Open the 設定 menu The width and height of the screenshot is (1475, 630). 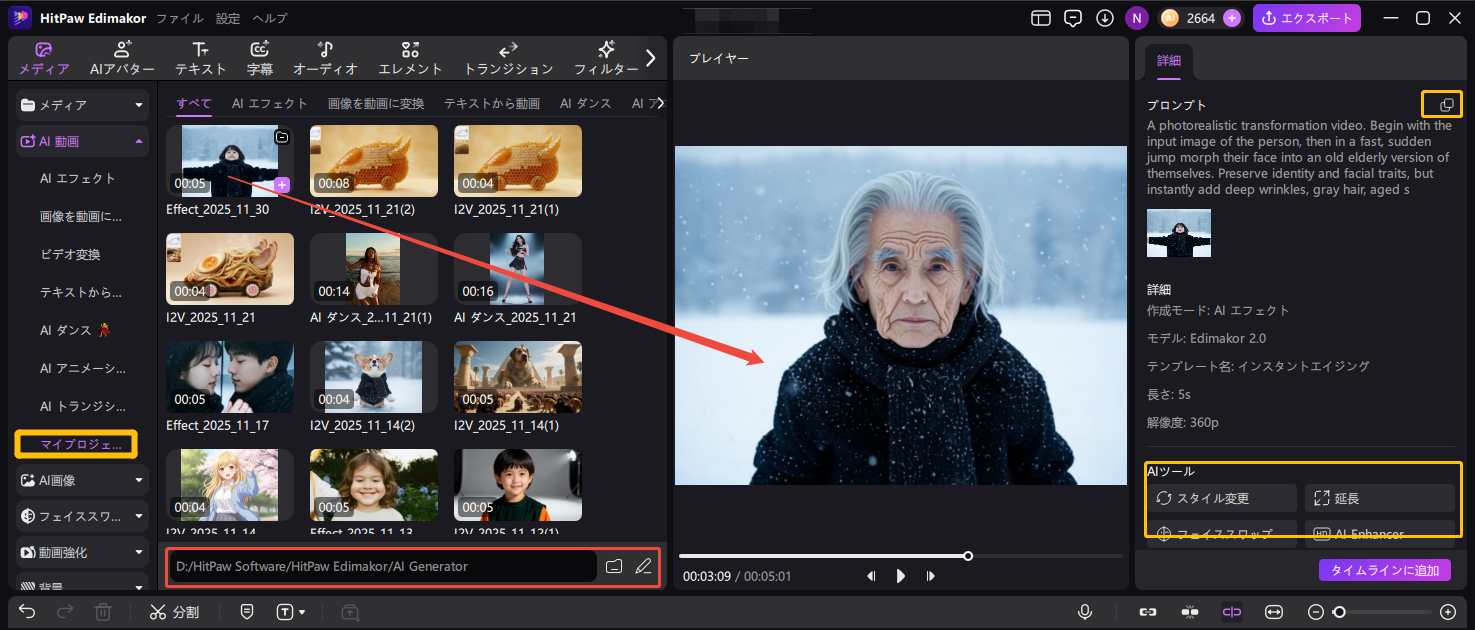coord(227,17)
